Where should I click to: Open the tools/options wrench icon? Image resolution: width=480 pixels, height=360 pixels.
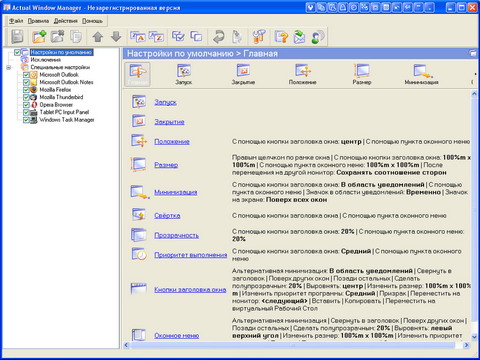pos(259,36)
